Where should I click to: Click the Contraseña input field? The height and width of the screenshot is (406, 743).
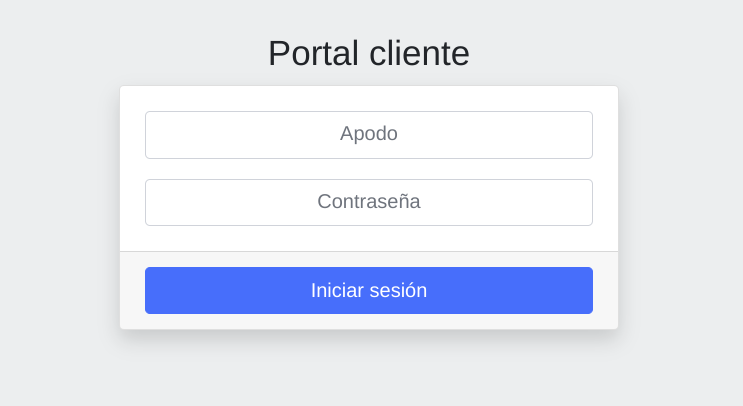pos(368,202)
